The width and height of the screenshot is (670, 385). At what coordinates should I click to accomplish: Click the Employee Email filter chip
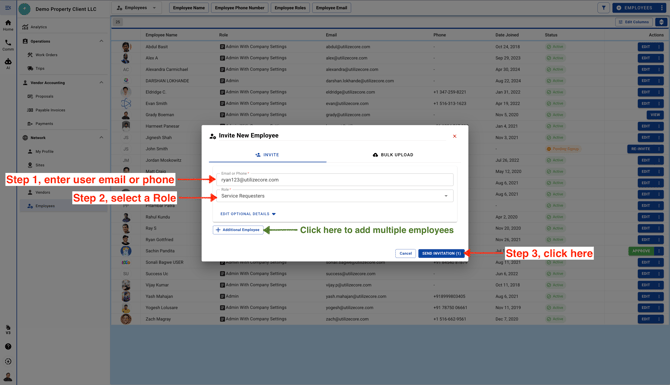pos(332,8)
